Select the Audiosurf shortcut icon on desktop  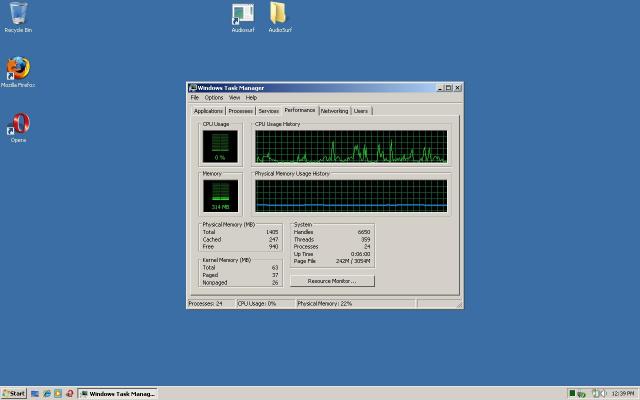(243, 18)
